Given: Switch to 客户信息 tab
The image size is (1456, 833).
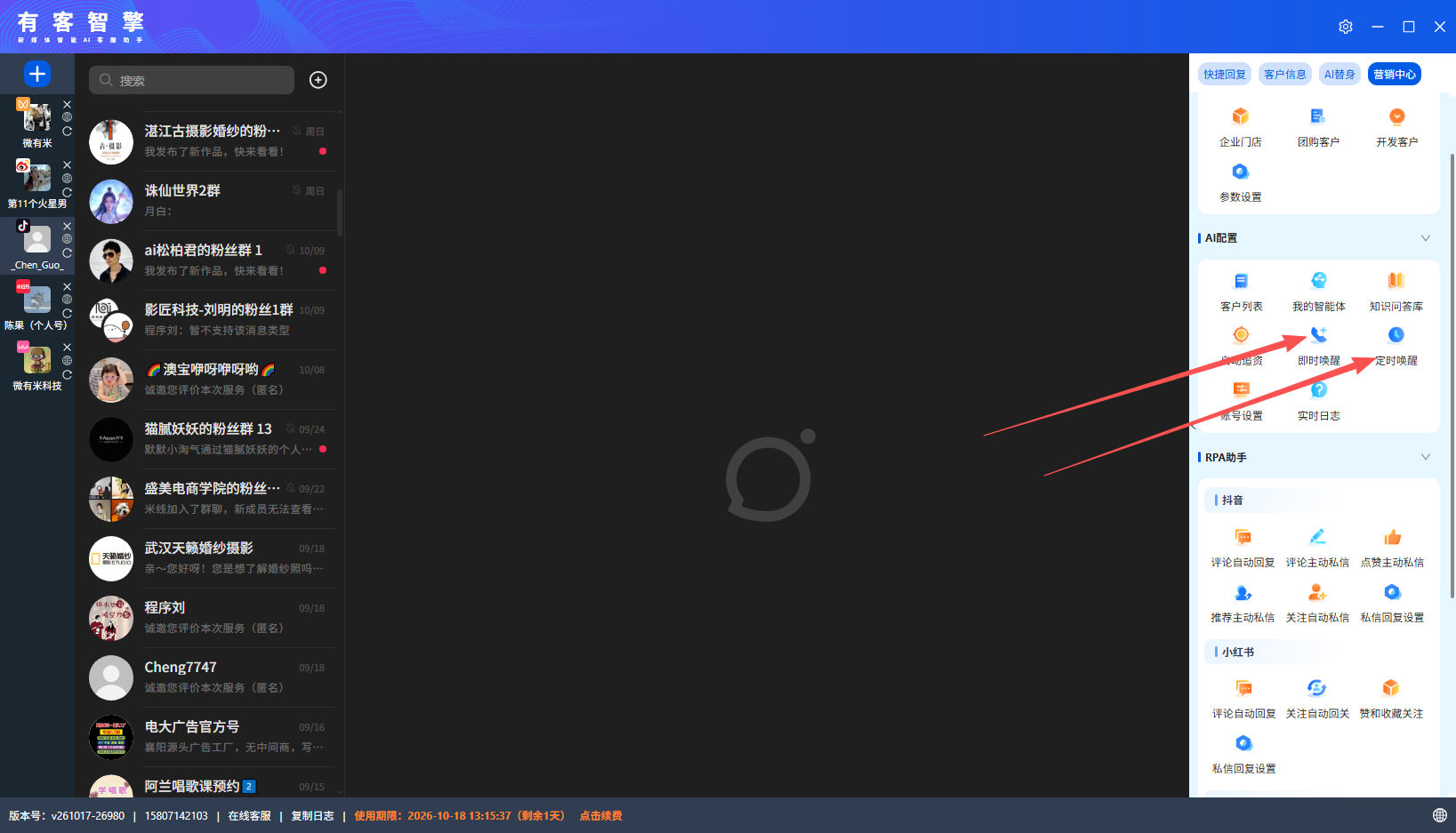Looking at the screenshot, I should 1284,75.
